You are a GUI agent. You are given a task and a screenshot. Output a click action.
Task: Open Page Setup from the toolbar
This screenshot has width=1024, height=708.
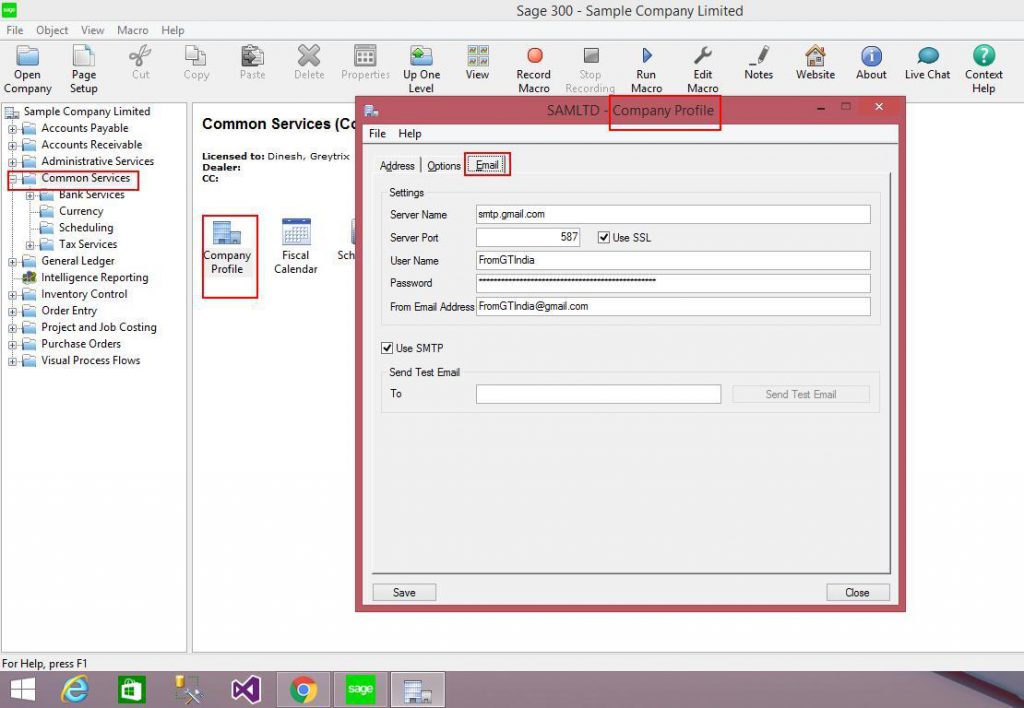(84, 69)
